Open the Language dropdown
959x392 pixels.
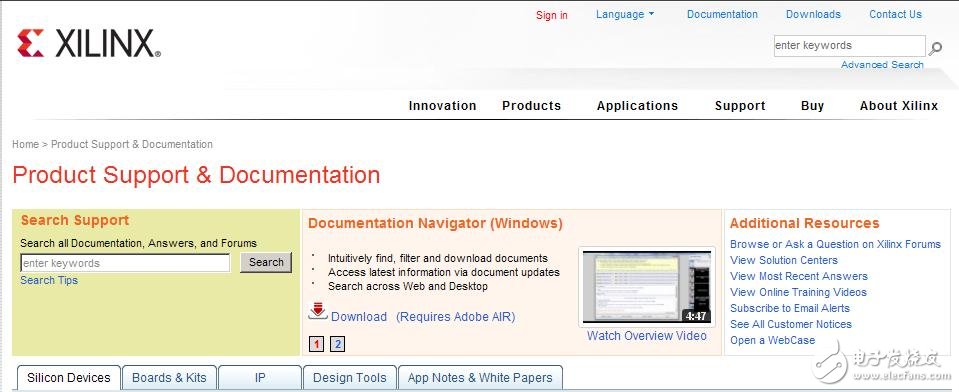(624, 14)
